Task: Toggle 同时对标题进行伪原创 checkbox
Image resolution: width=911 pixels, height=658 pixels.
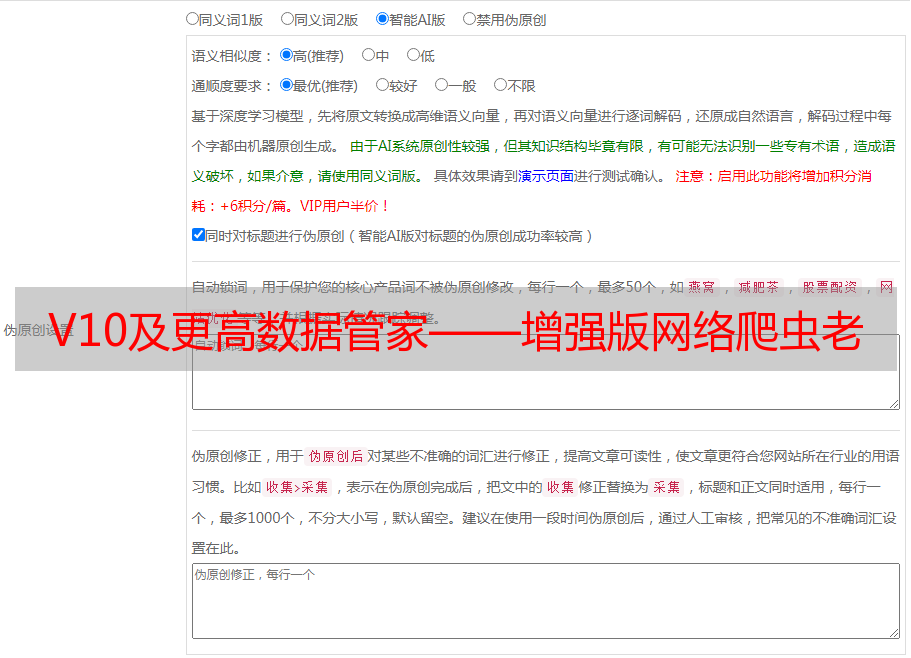Action: coord(198,235)
